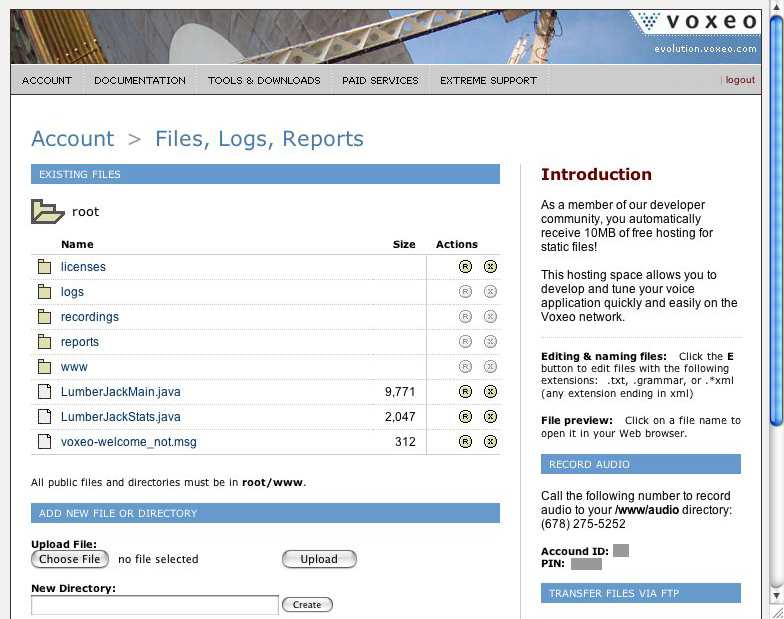
Task: Click the greyed delete icon for recordings folder
Action: [490, 316]
